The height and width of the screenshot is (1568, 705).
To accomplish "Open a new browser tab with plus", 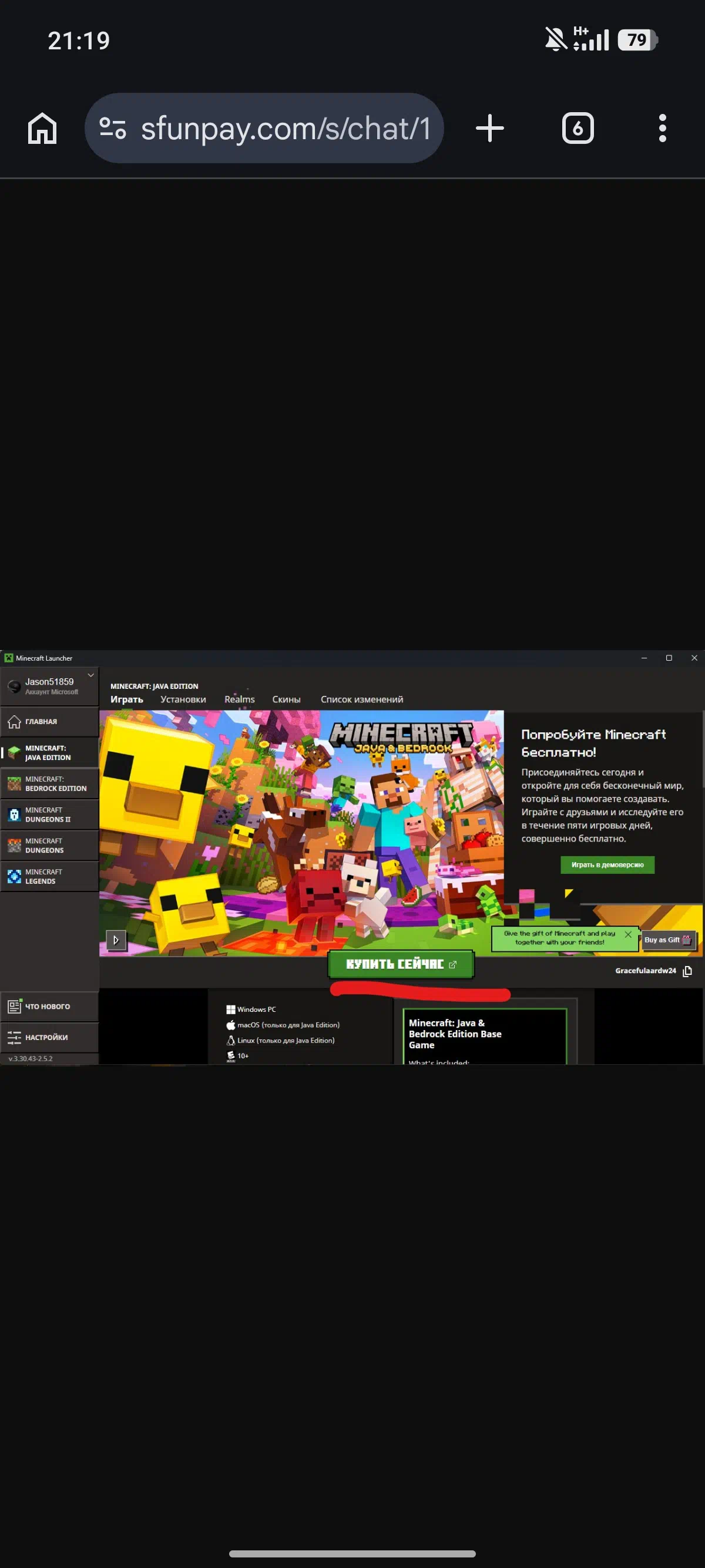I will [489, 129].
